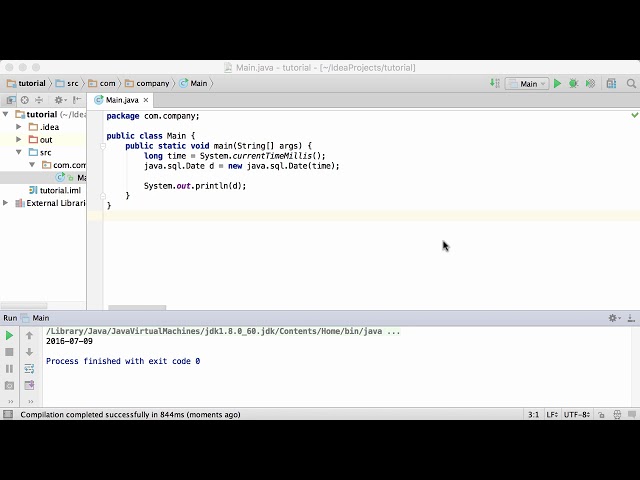This screenshot has width=640, height=480.
Task: Change UTF-8 file encoding
Action: [x=577, y=414]
